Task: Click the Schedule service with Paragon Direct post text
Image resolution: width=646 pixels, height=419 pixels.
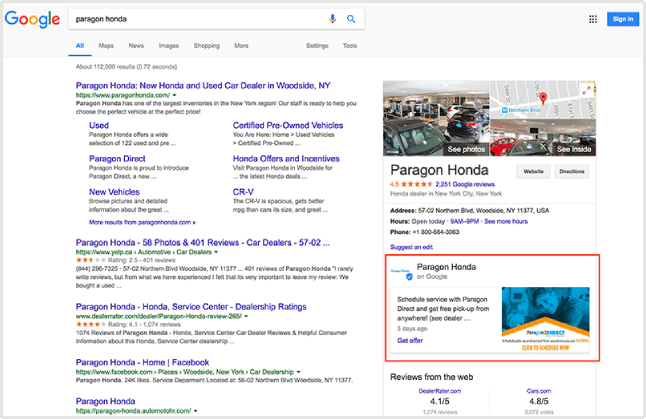Action: tap(443, 309)
